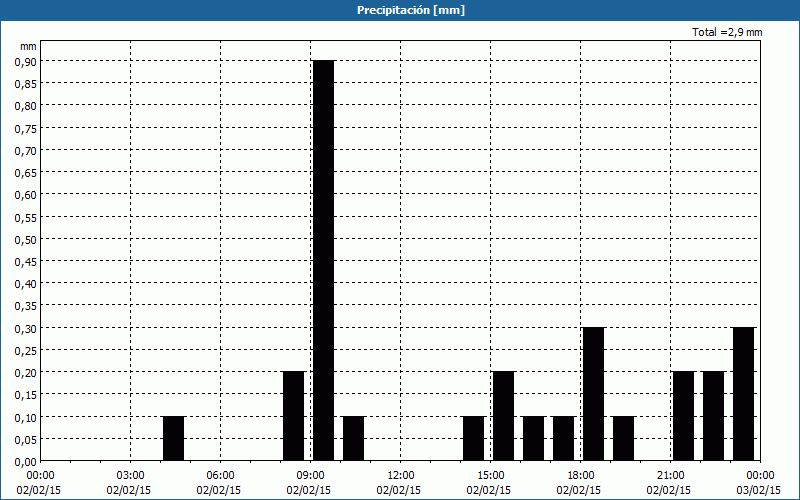Select the '06:00' time axis label
Screen dimensions: 800x500
(221, 476)
